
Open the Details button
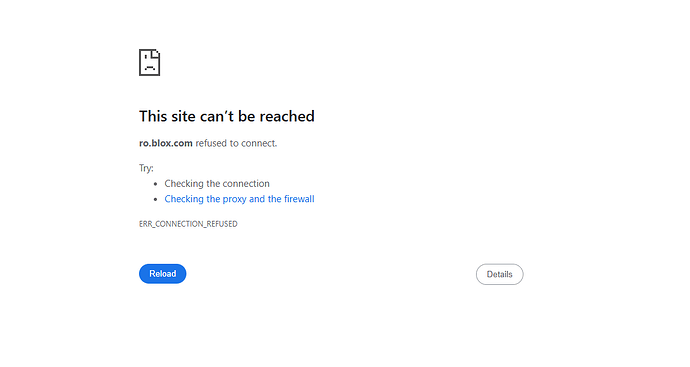499,274
